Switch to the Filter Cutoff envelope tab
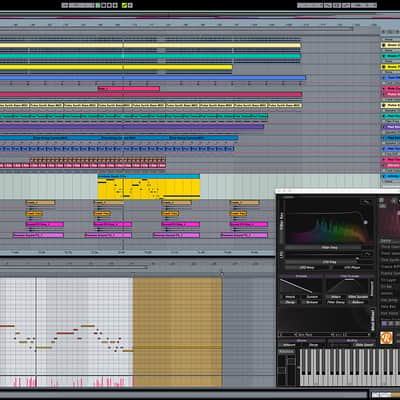The width and height of the screenshot is (400, 400). click(x=349, y=276)
